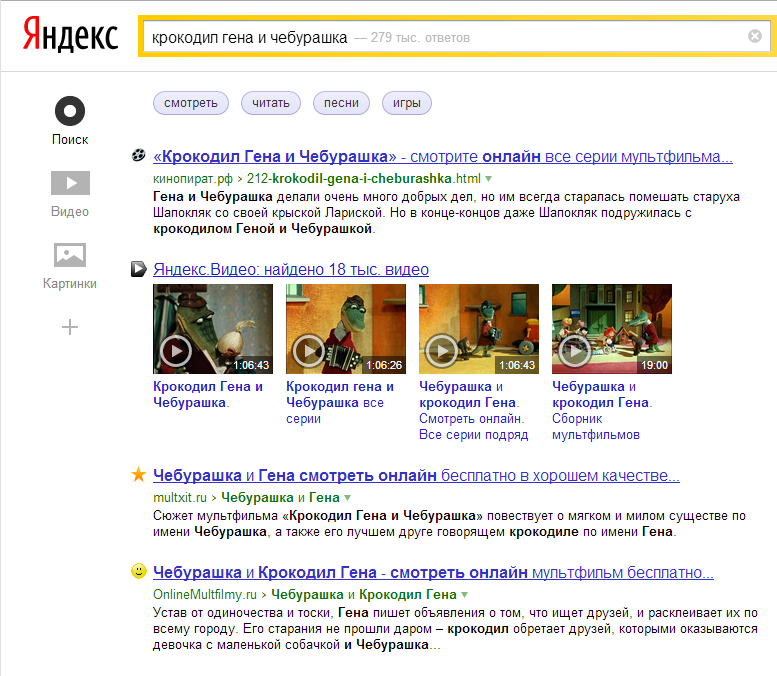This screenshot has height=676, width=777.
Task: Click the film reel favicon for кинопират.рф
Action: click(x=138, y=155)
